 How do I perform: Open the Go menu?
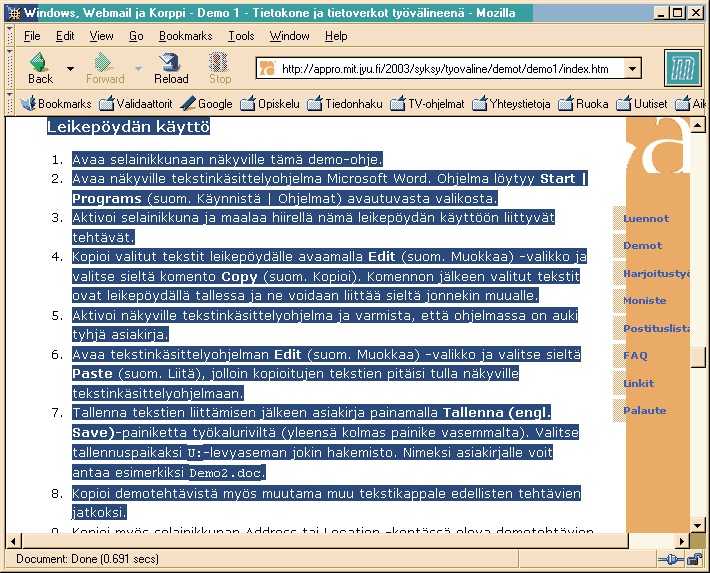pyautogui.click(x=136, y=36)
